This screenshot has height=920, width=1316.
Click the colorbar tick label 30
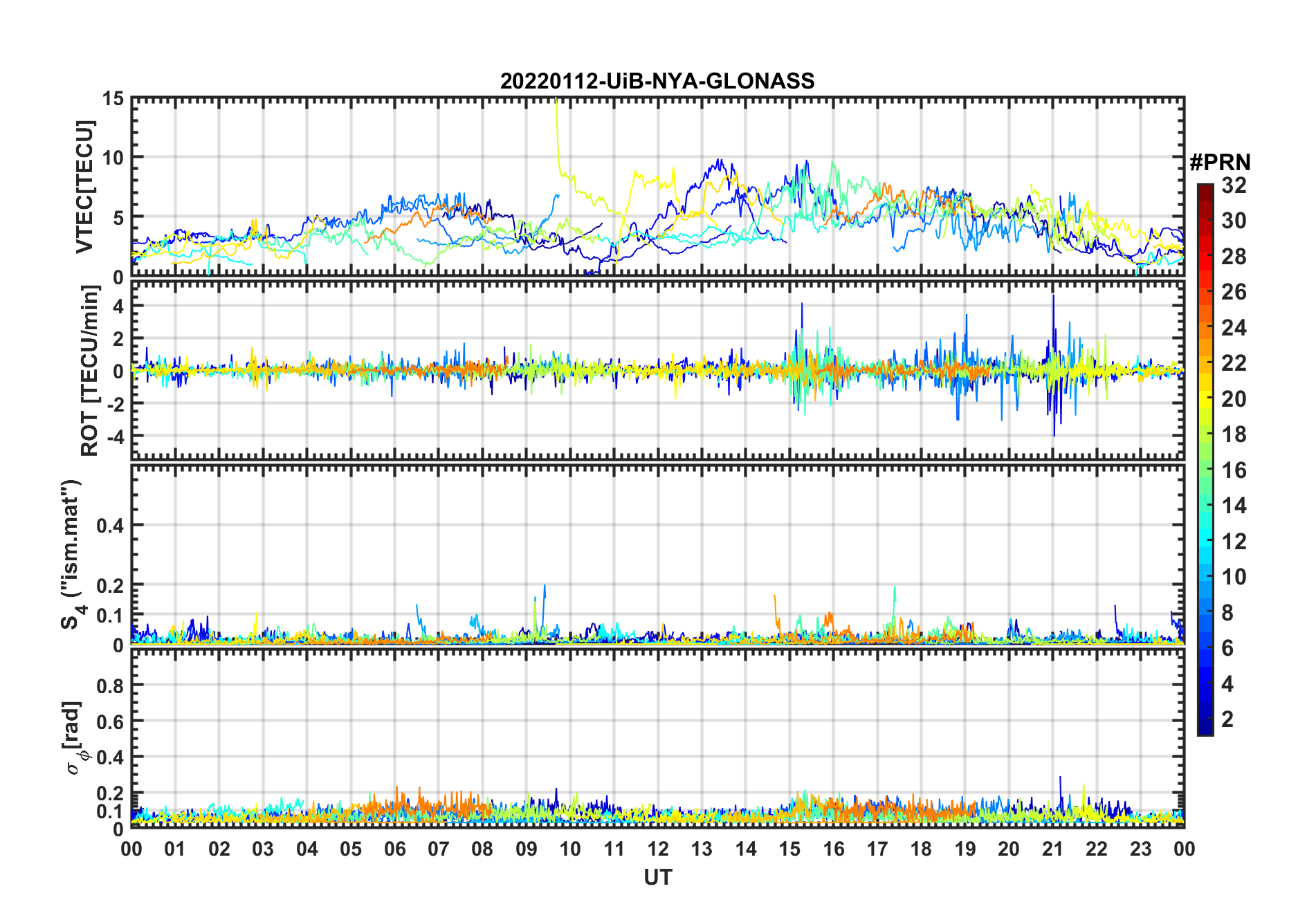[1234, 221]
